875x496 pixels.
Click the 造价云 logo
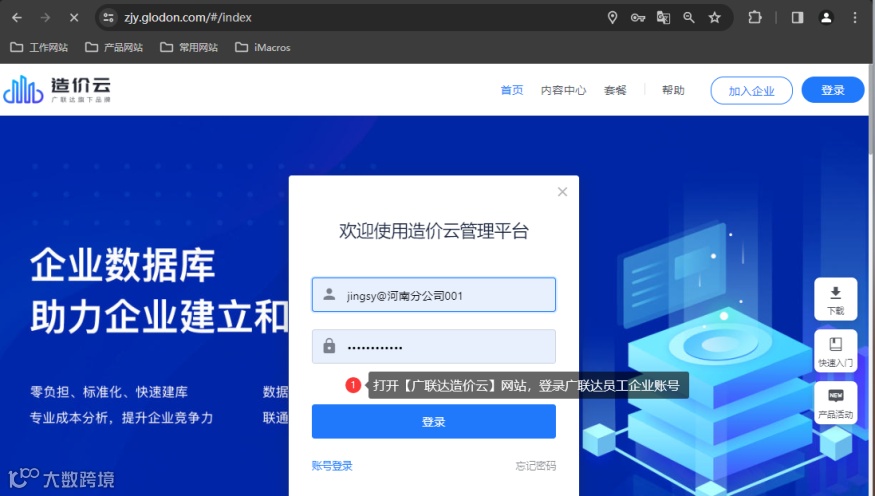click(x=57, y=90)
